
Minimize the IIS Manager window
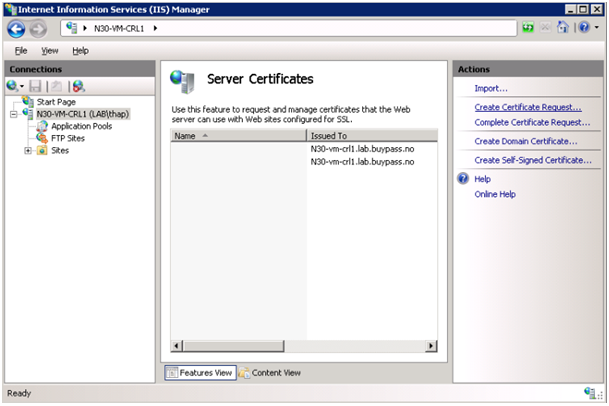[x=570, y=9]
